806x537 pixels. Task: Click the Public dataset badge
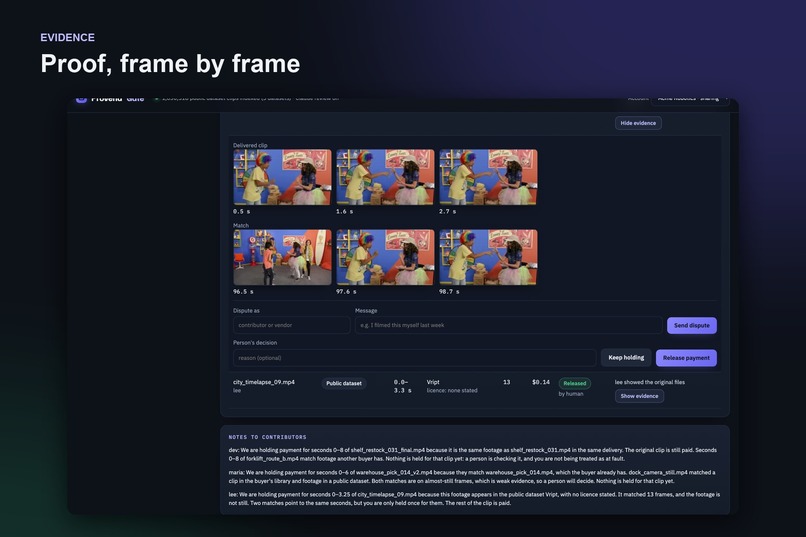click(x=344, y=383)
